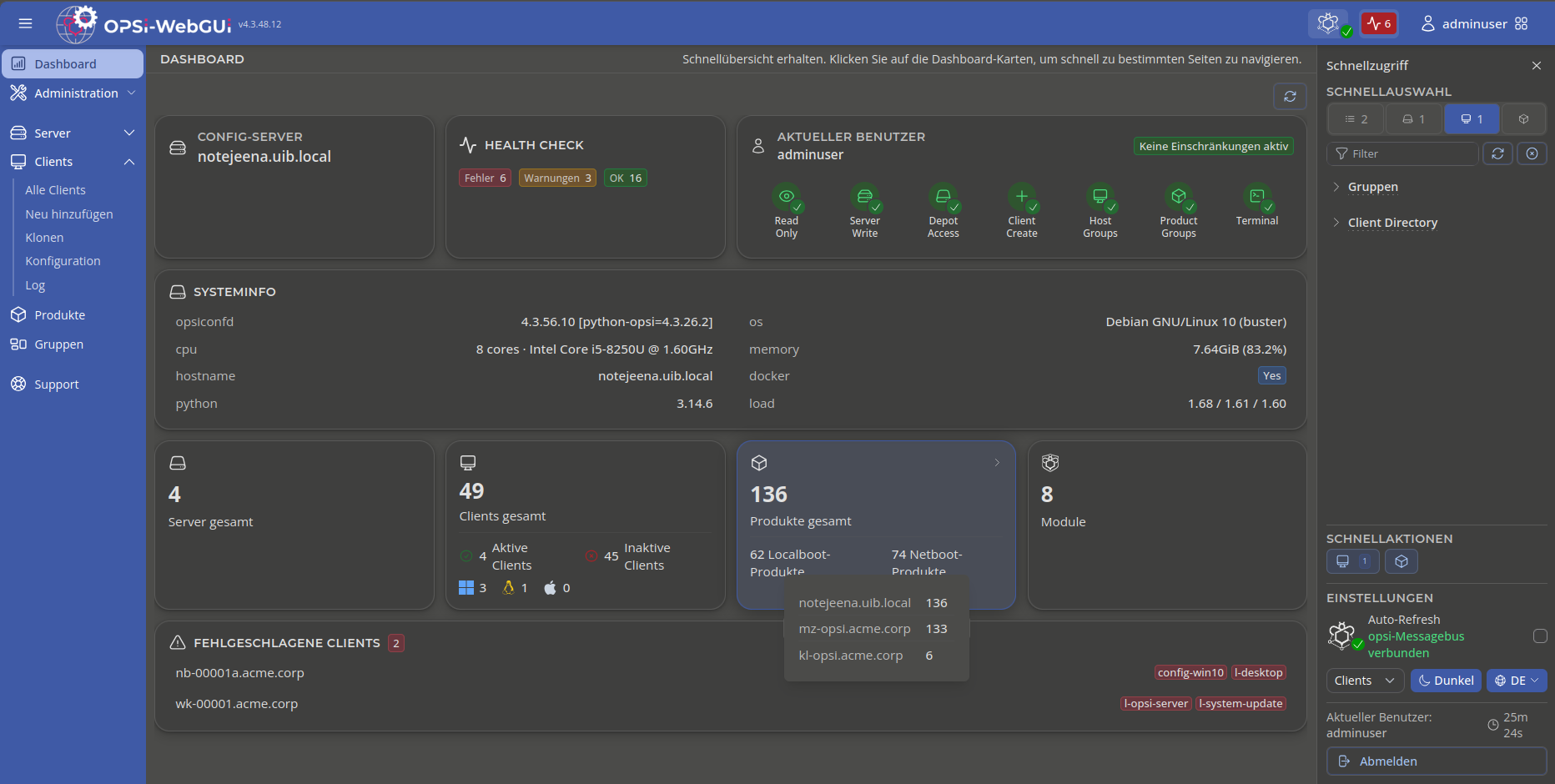The width and height of the screenshot is (1555, 784).
Task: Open the Dashboard page
Action: tap(73, 63)
